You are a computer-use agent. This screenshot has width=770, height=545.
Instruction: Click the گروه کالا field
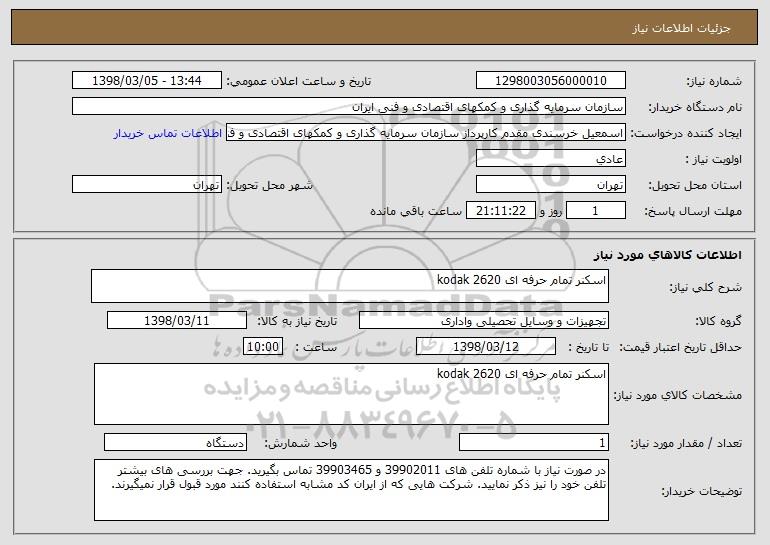click(484, 321)
